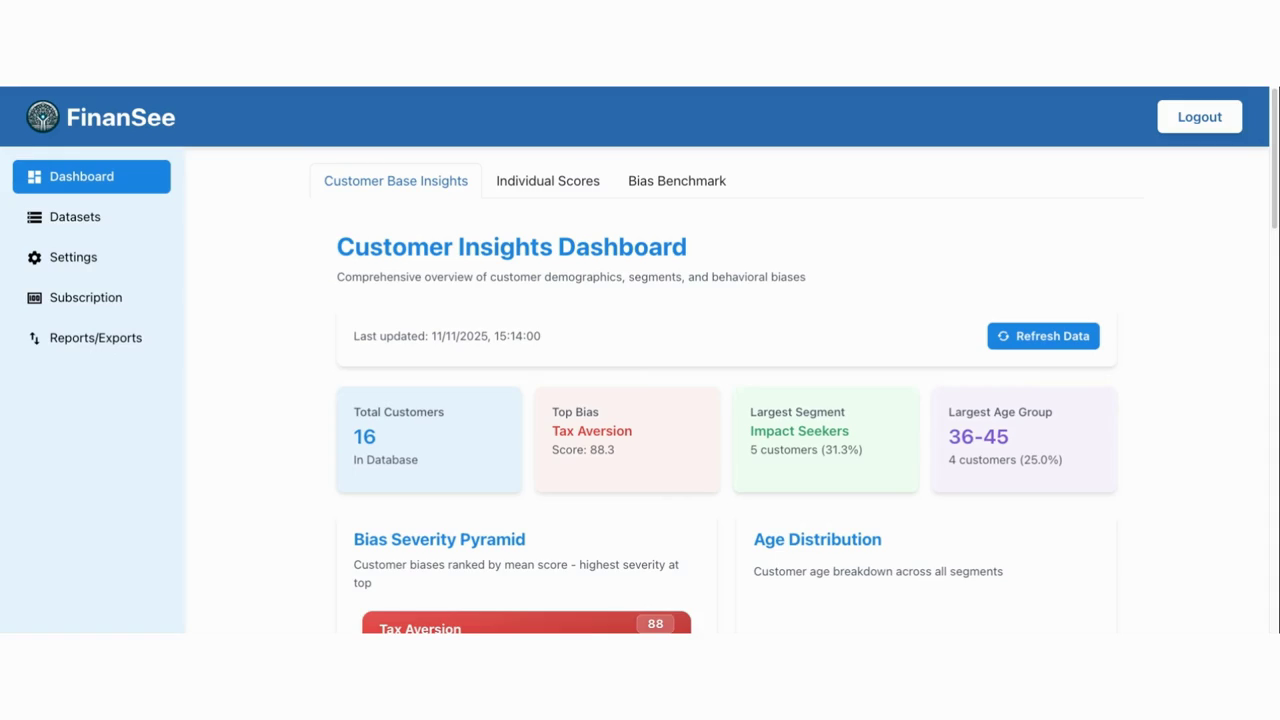Click the FinanSee tree logo icon

[x=43, y=117]
